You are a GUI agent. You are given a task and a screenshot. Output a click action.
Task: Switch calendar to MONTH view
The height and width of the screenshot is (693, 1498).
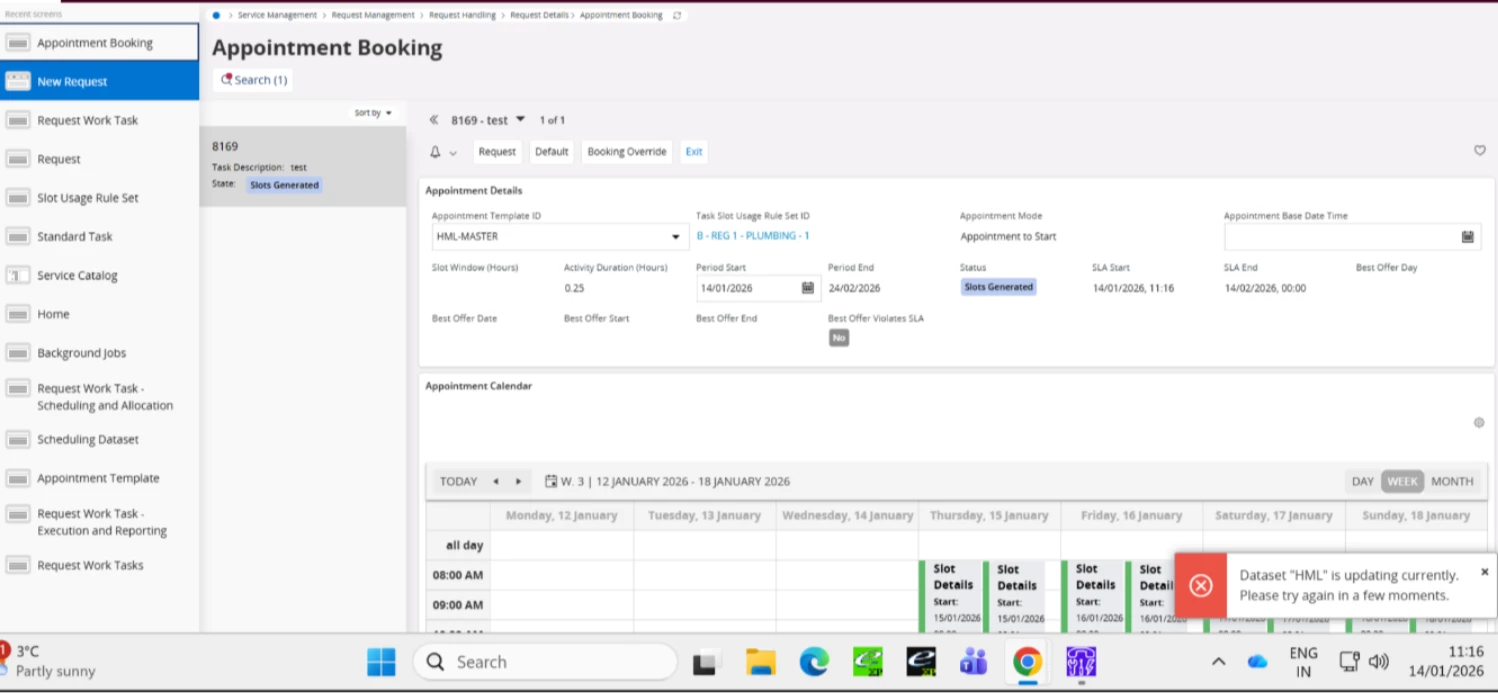[1452, 481]
